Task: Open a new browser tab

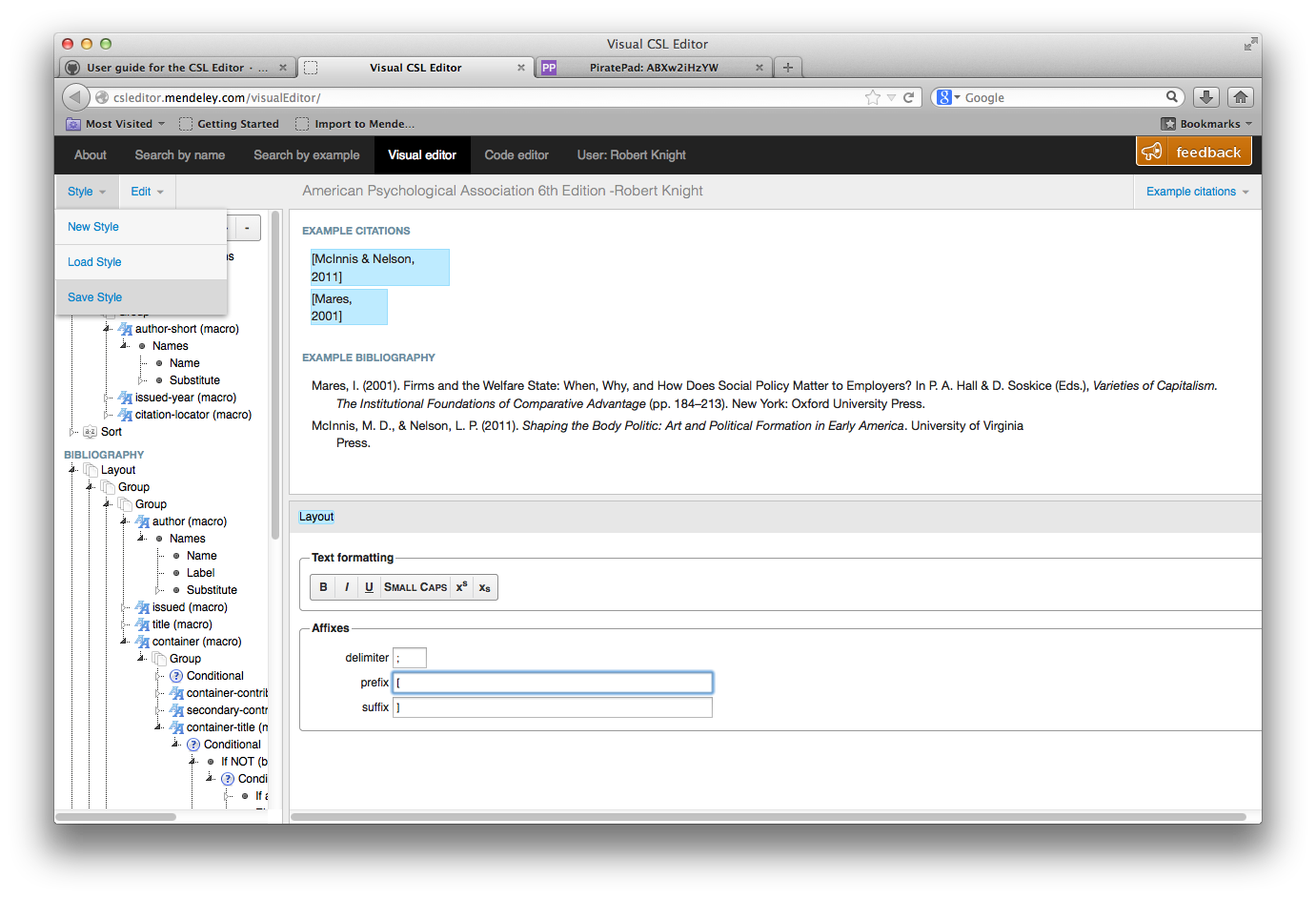Action: 788,68
